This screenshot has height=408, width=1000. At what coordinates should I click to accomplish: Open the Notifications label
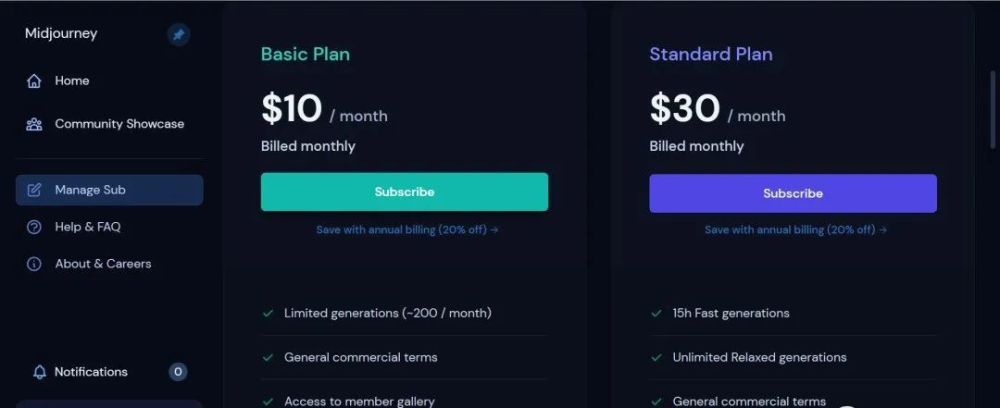(91, 372)
